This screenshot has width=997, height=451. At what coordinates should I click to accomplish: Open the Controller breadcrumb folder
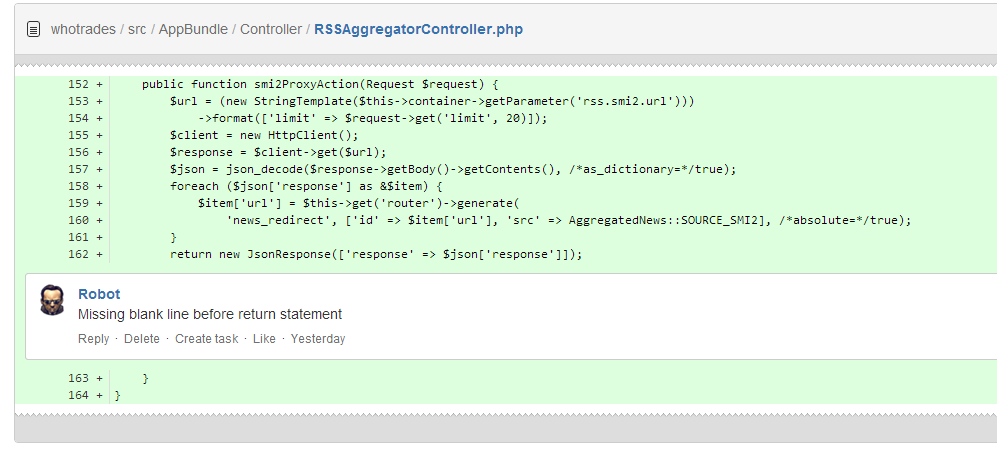coord(270,30)
